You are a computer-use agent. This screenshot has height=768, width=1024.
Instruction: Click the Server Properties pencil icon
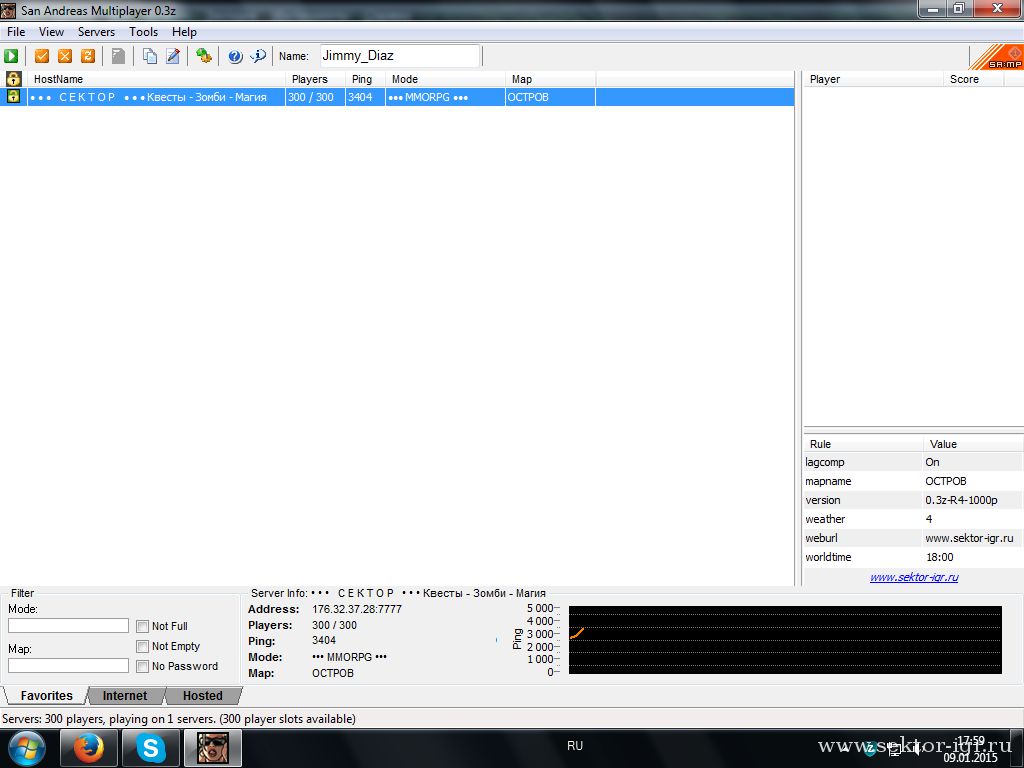(x=172, y=56)
